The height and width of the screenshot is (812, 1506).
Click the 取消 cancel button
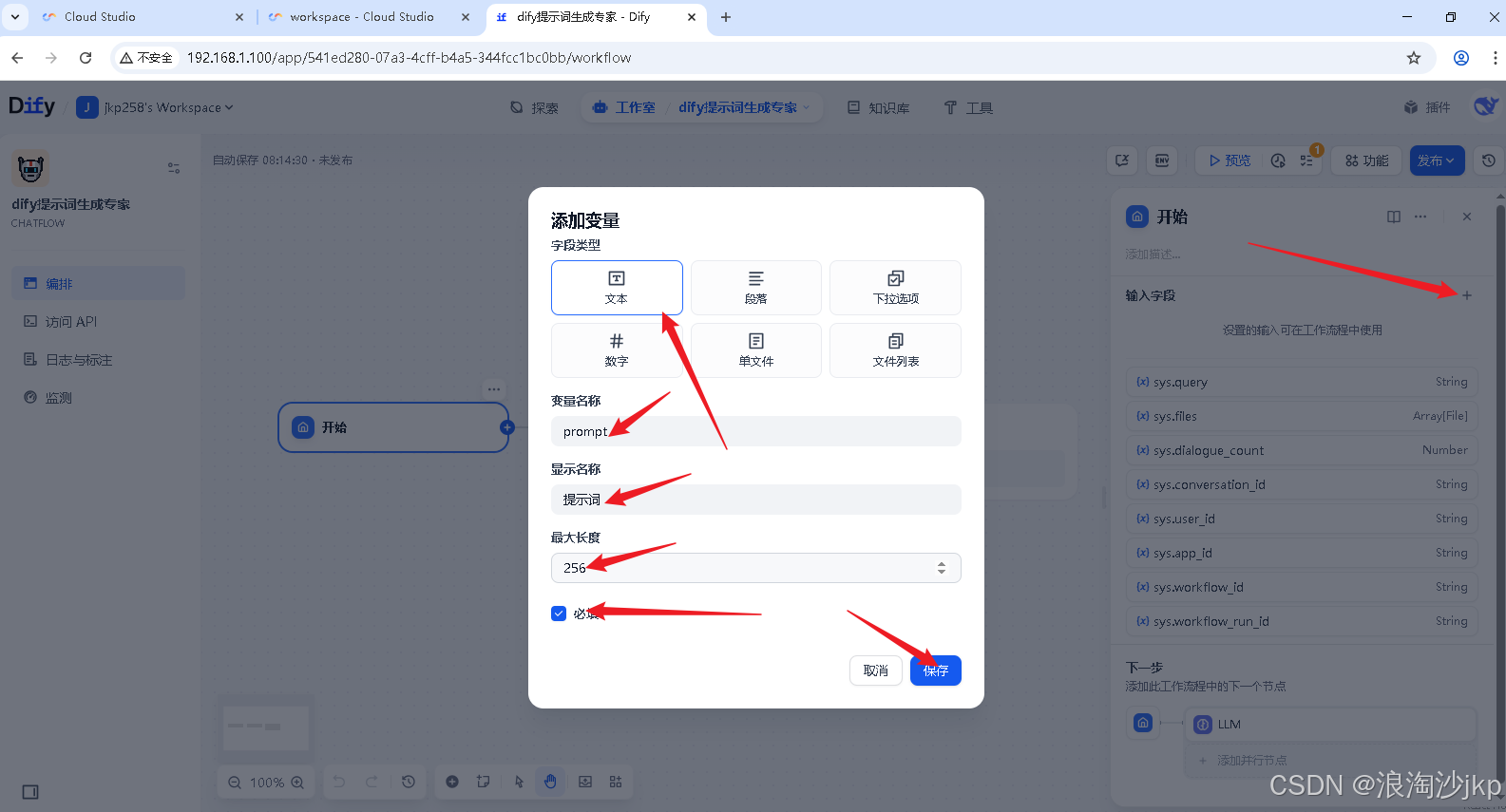876,670
